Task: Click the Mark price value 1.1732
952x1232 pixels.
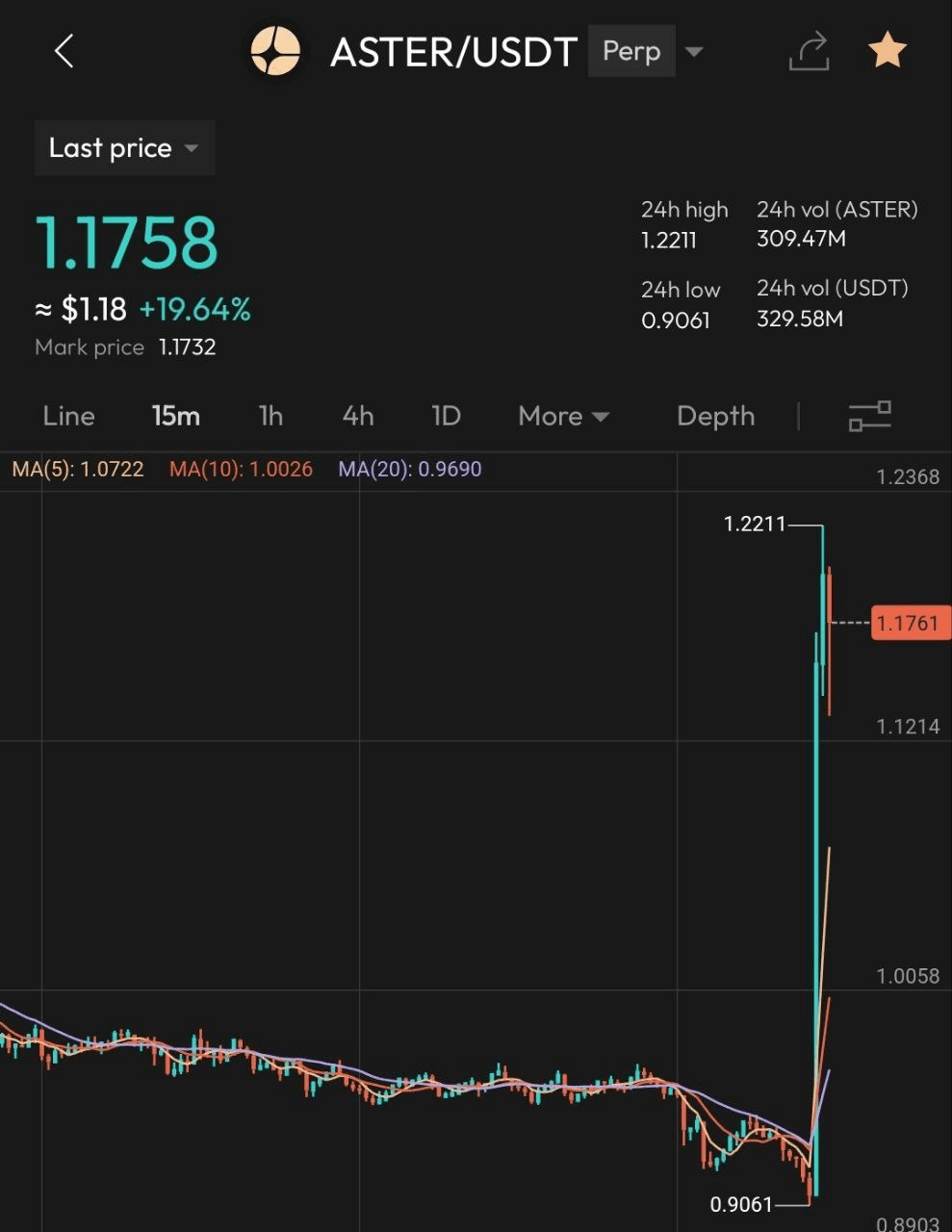Action: pyautogui.click(x=188, y=347)
